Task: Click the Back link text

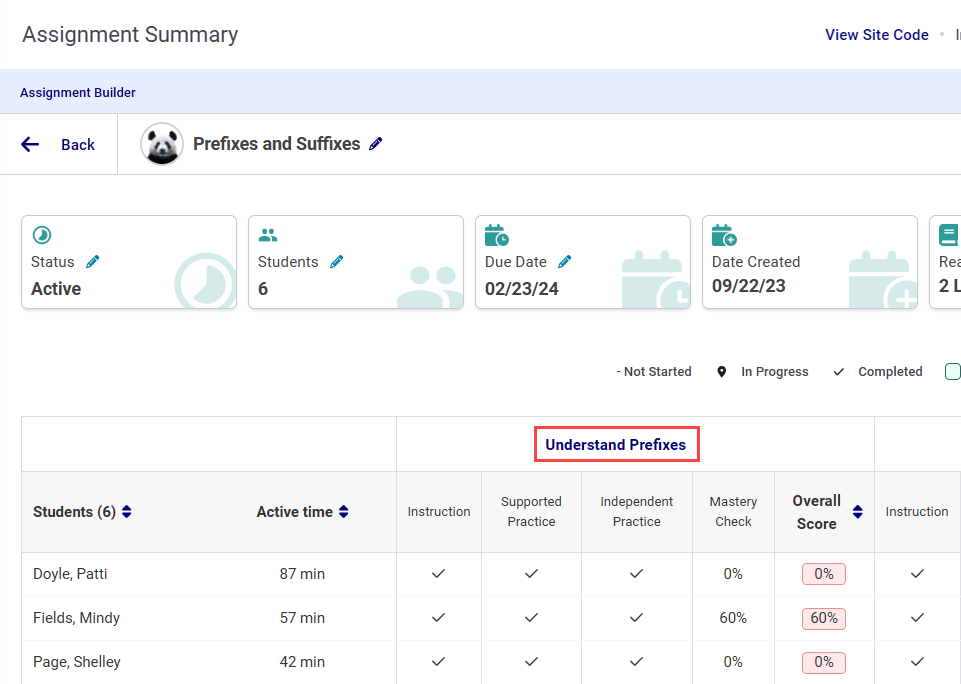Action: 78,145
